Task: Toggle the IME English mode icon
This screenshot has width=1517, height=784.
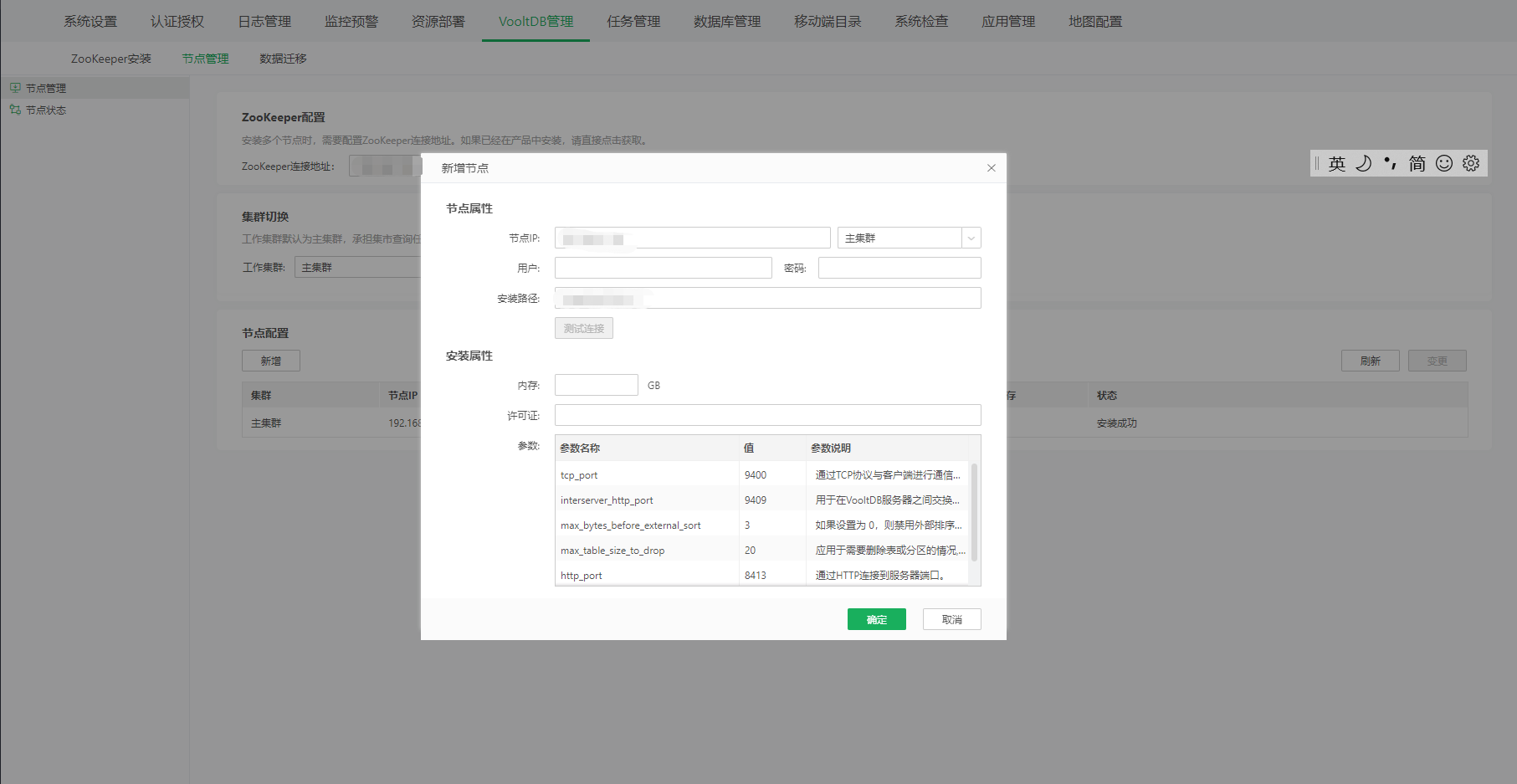Action: [x=1337, y=164]
